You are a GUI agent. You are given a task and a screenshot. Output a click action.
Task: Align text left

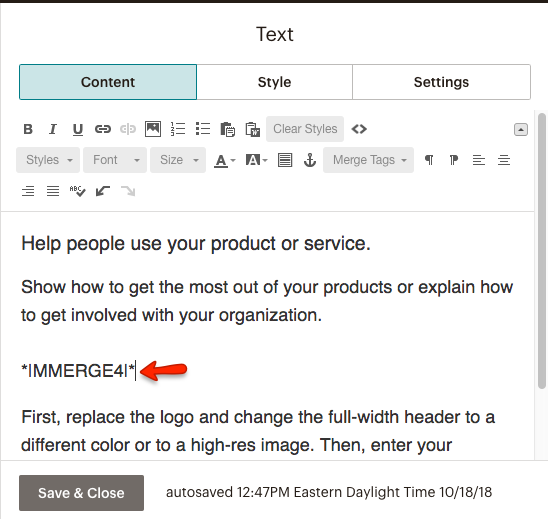coord(479,160)
